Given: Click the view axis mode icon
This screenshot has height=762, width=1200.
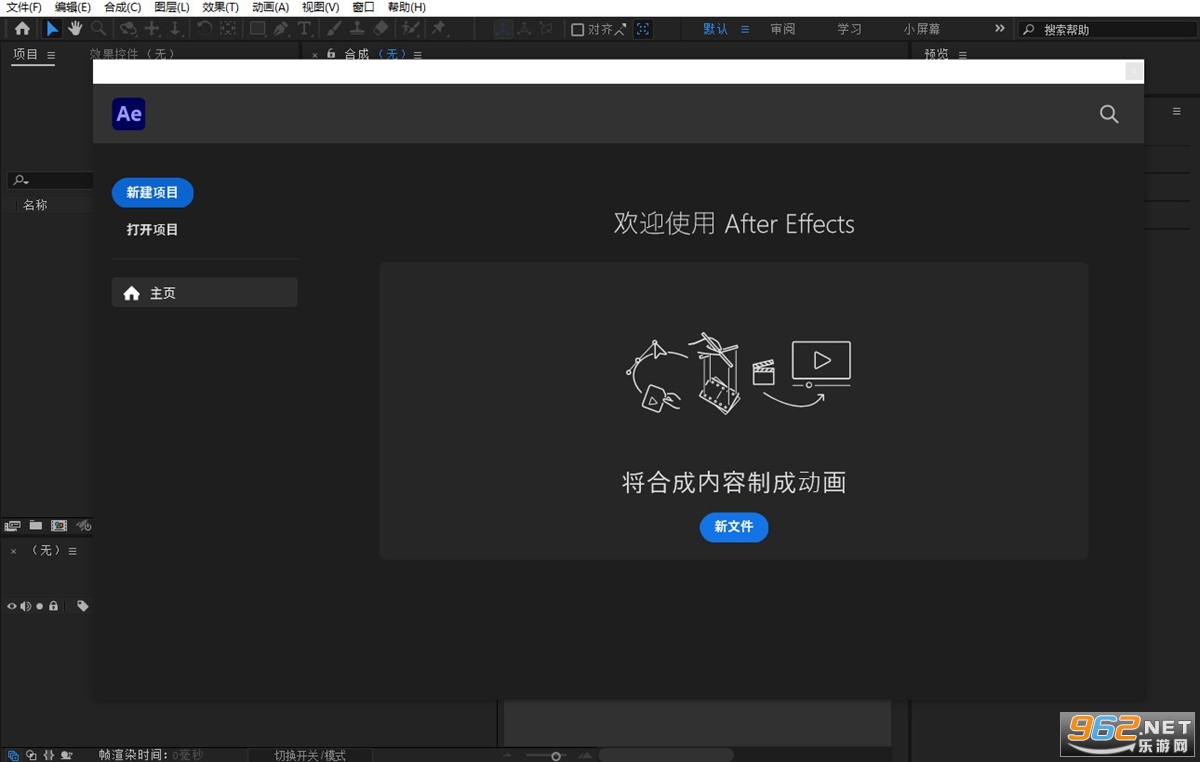Looking at the screenshot, I should (x=545, y=29).
